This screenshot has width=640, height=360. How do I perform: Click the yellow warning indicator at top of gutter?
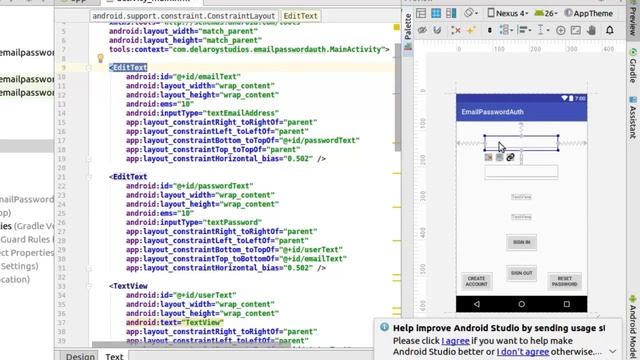click(x=396, y=27)
